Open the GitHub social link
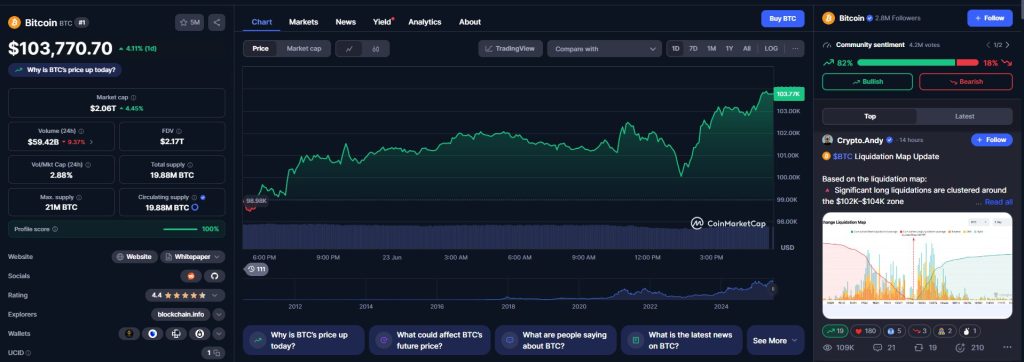Image resolution: width=1024 pixels, height=362 pixels. coord(214,276)
